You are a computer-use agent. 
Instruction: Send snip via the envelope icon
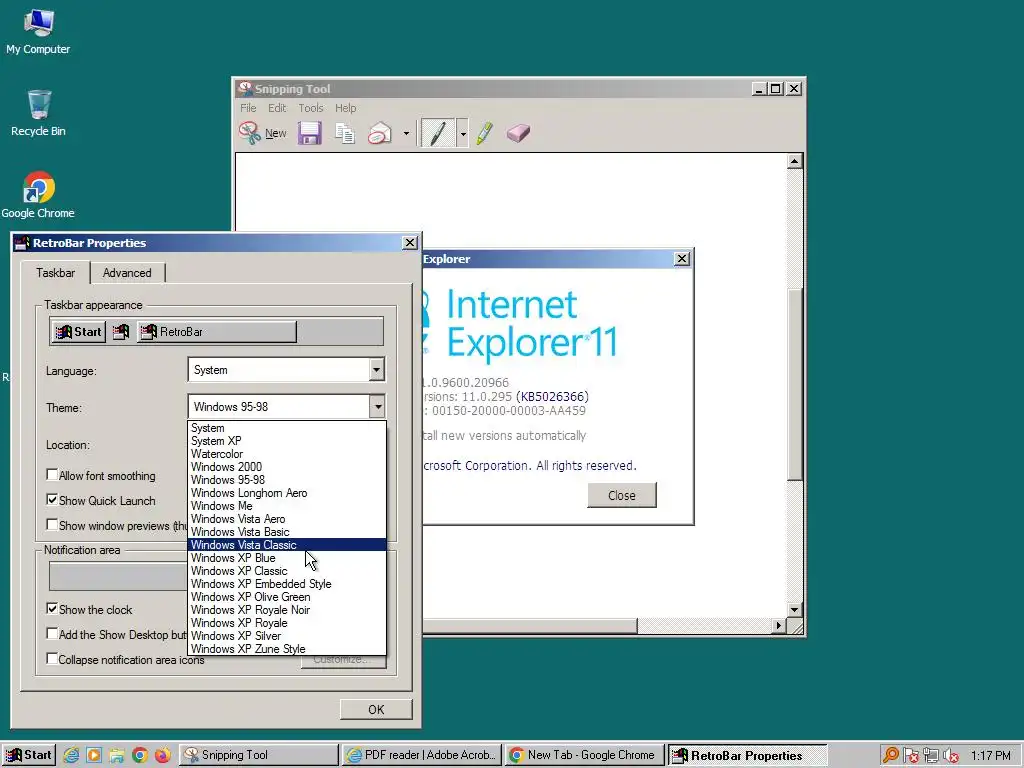point(379,133)
